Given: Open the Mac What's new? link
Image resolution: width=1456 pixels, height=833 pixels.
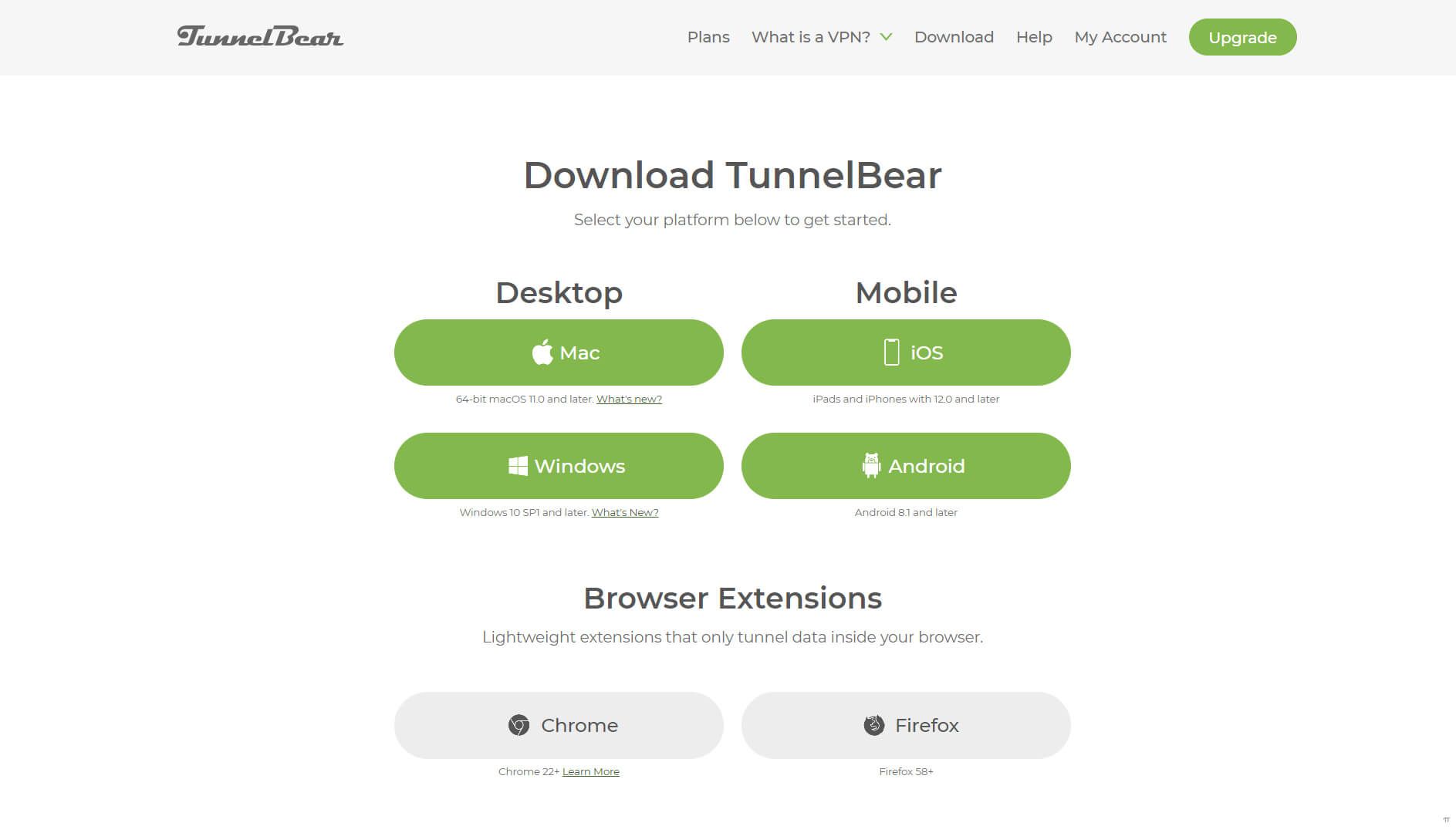Looking at the screenshot, I should 629,399.
